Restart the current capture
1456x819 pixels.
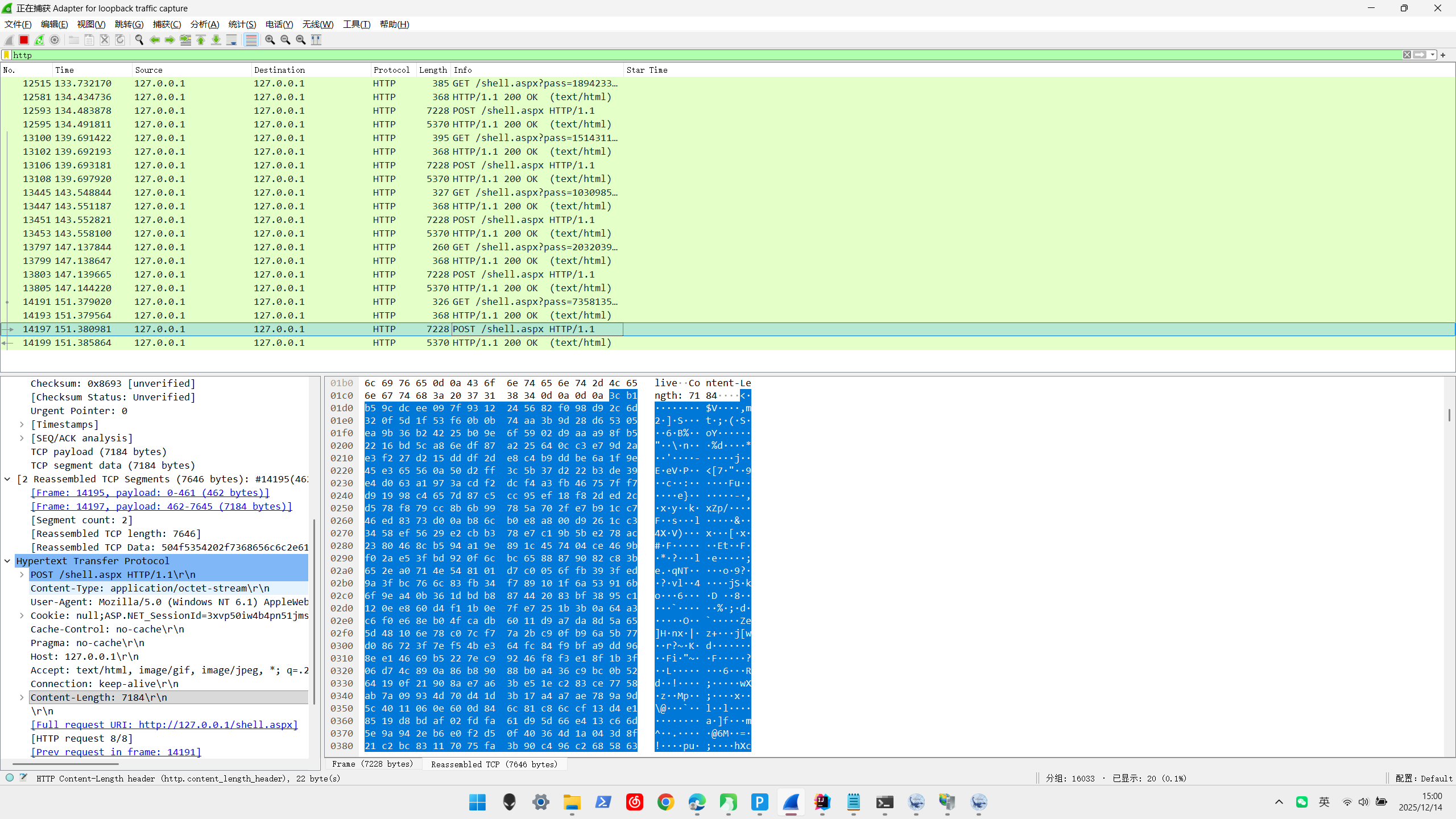coord(39,40)
